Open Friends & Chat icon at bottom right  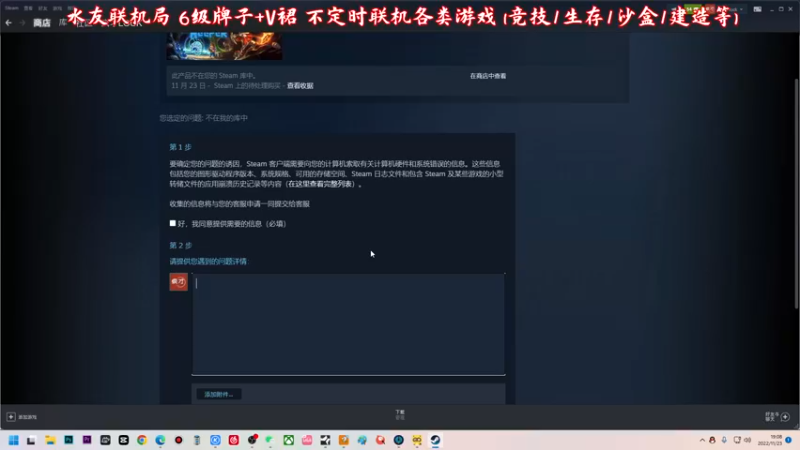pos(785,417)
